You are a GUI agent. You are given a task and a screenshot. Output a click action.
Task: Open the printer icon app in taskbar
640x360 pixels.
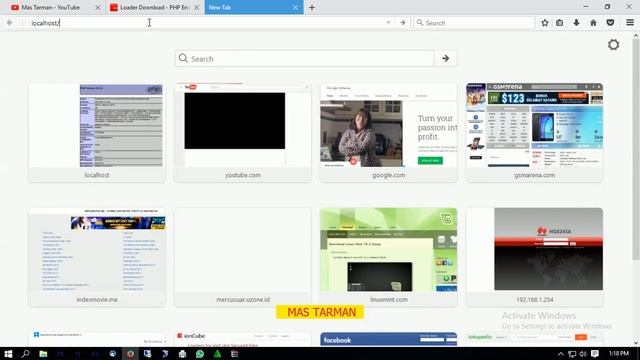tap(182, 353)
